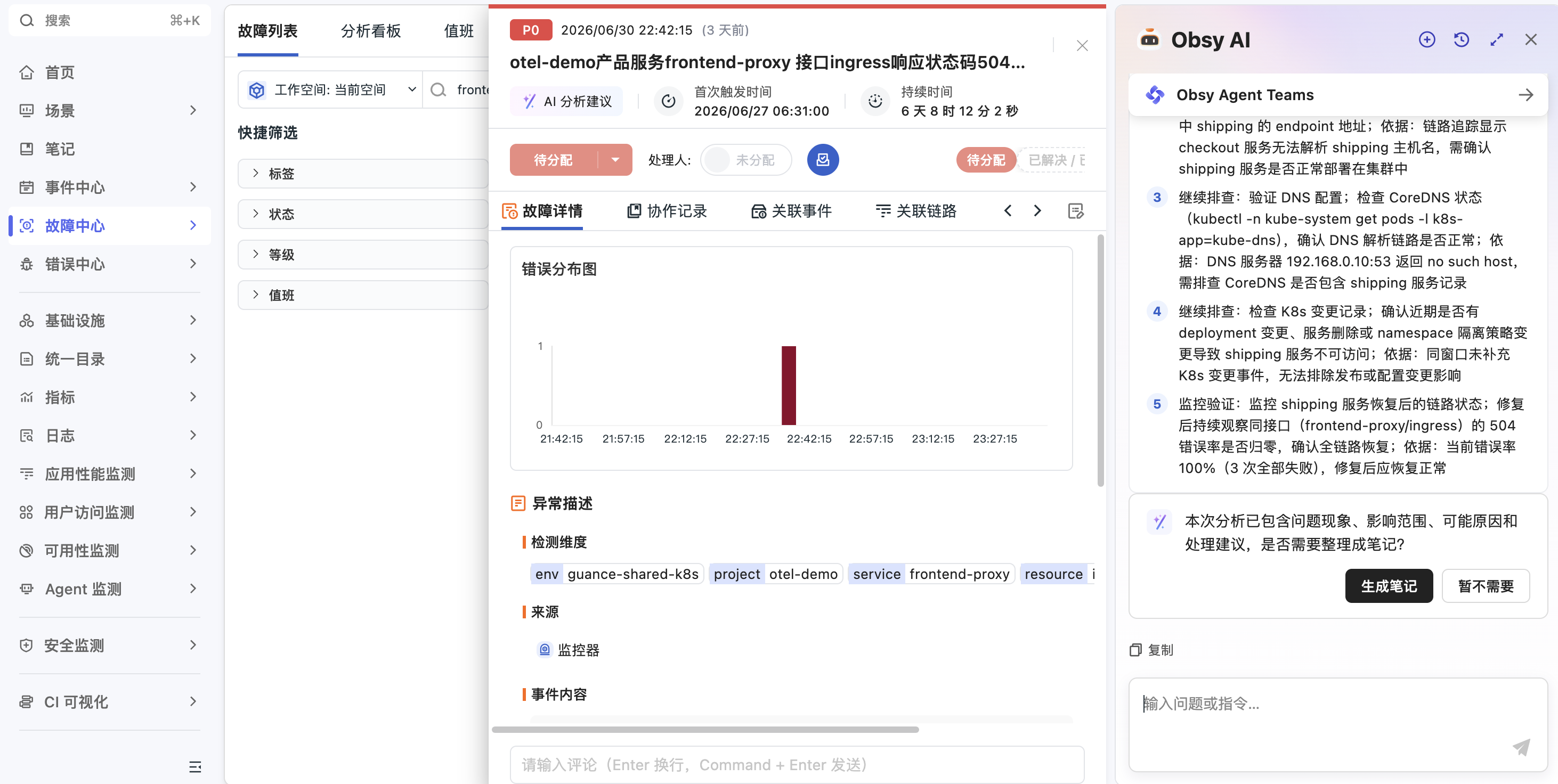Click the Agent 监测 icon
The image size is (1558, 784).
click(x=27, y=589)
